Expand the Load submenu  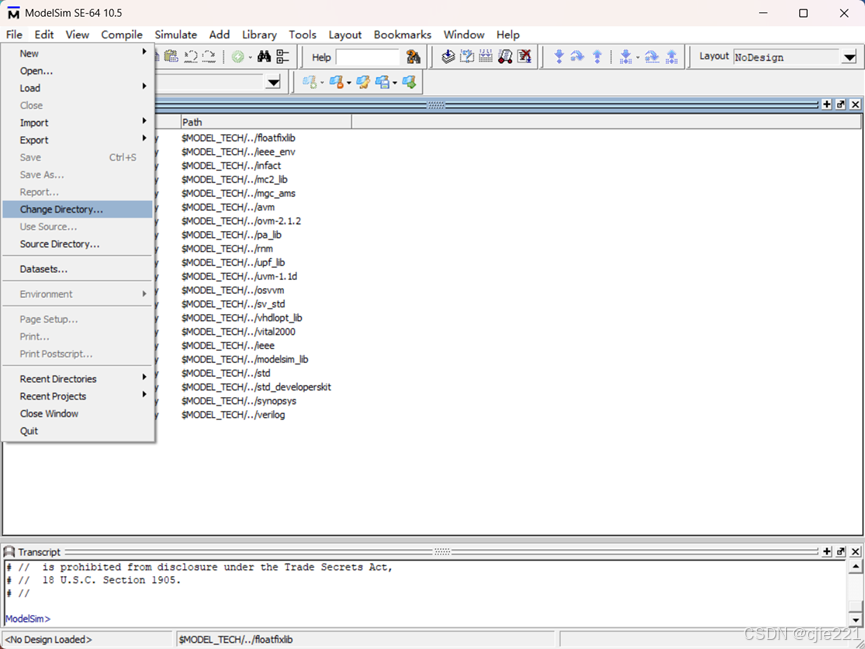click(77, 88)
